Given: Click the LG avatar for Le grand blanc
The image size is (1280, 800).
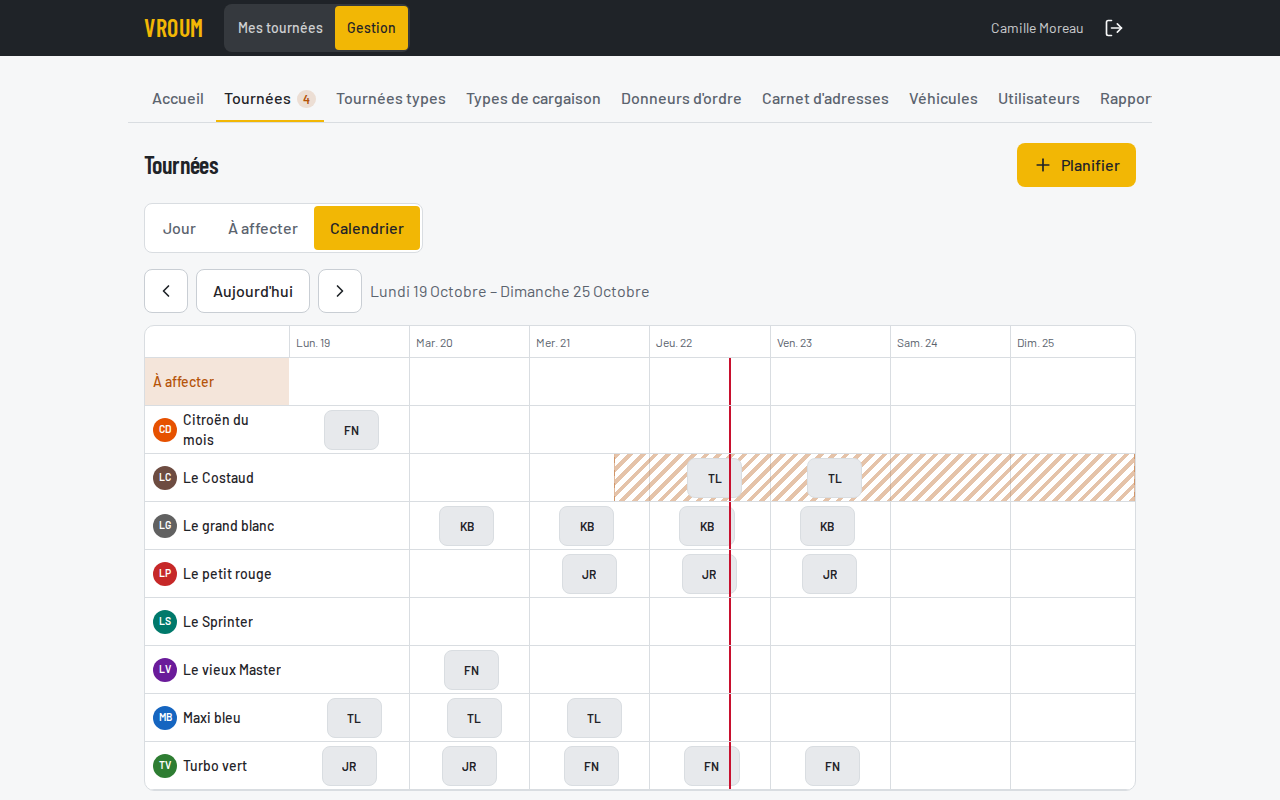Looking at the screenshot, I should [x=165, y=526].
